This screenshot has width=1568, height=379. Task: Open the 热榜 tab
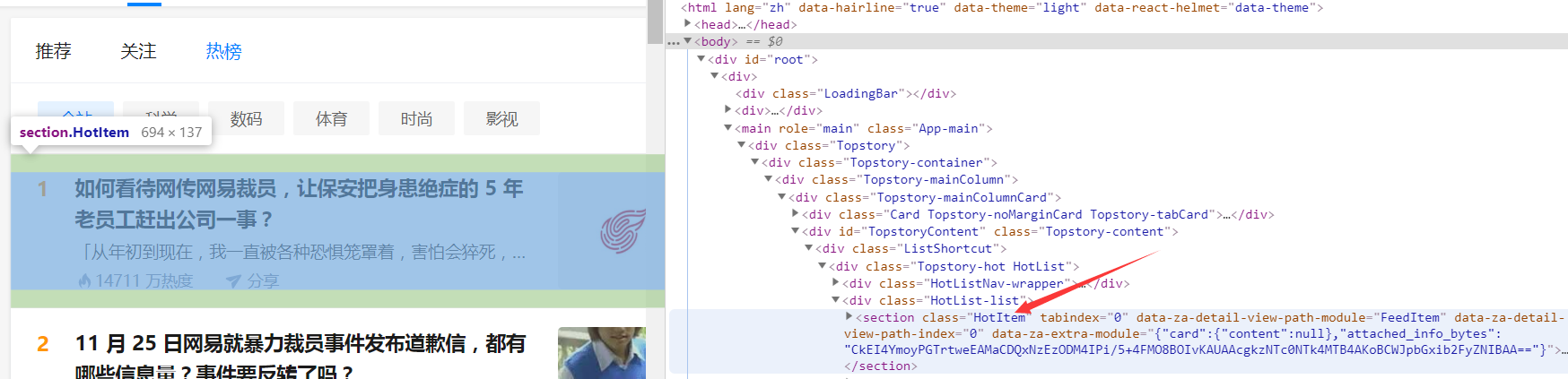point(223,51)
